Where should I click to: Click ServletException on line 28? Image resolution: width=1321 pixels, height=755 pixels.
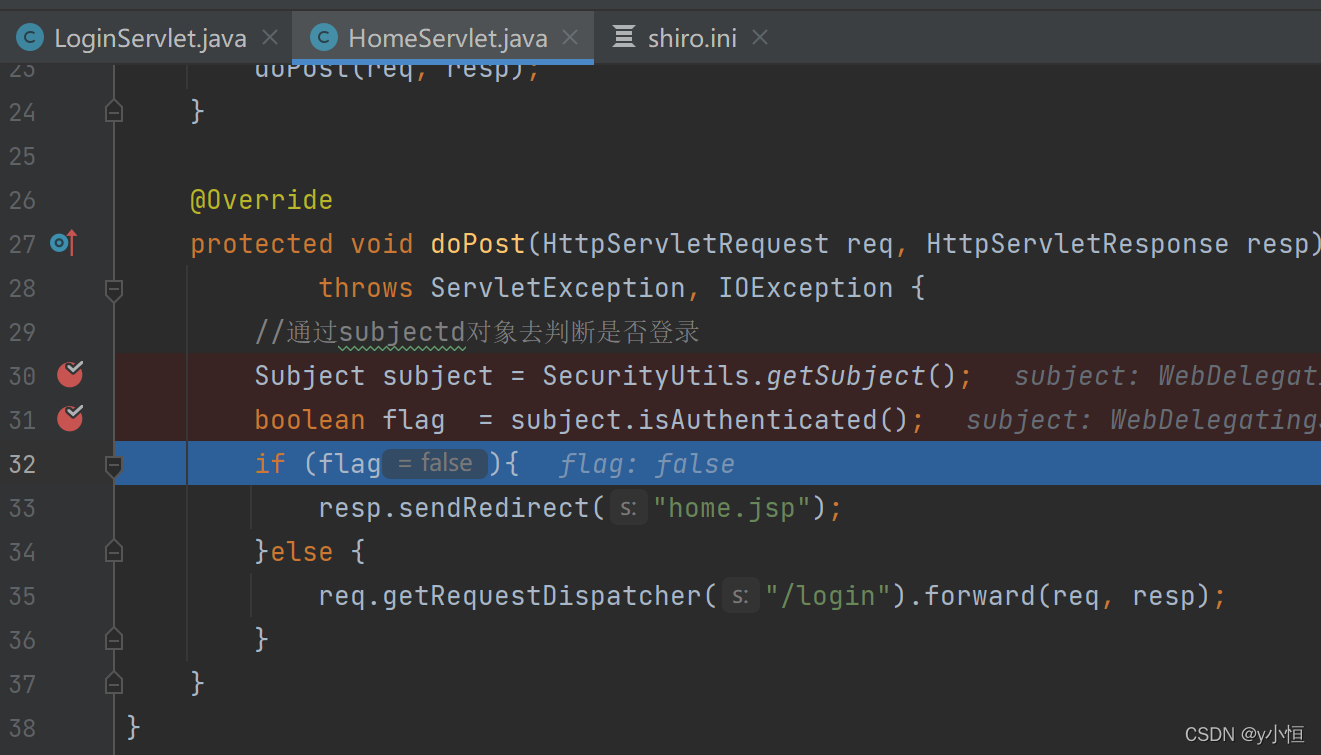coord(558,288)
